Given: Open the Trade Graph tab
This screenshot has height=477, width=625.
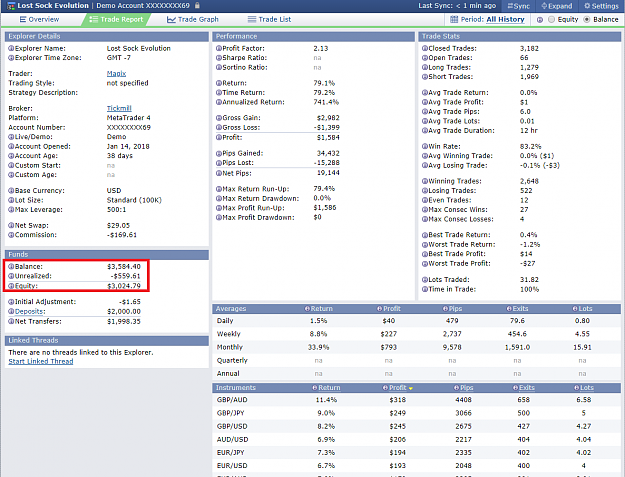Looking at the screenshot, I should (193, 19).
